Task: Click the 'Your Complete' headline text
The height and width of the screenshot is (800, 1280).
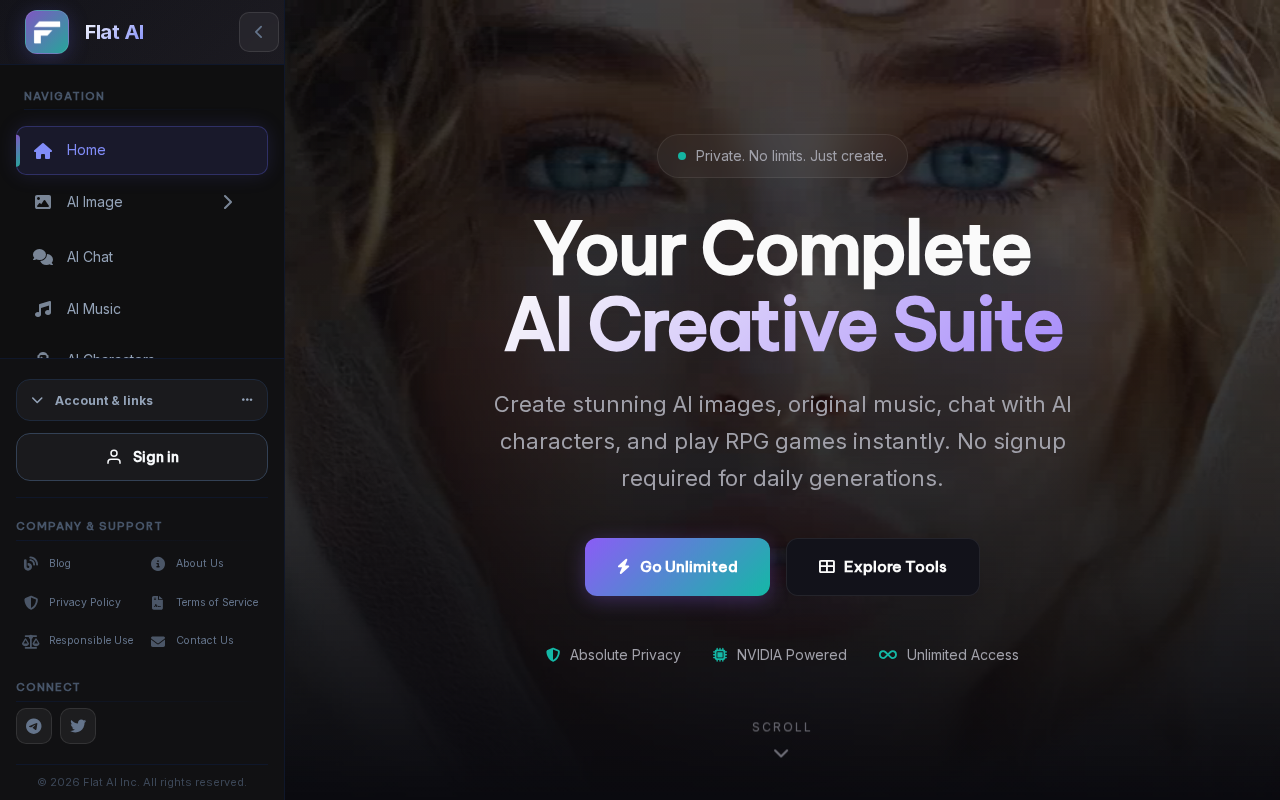Action: [782, 248]
